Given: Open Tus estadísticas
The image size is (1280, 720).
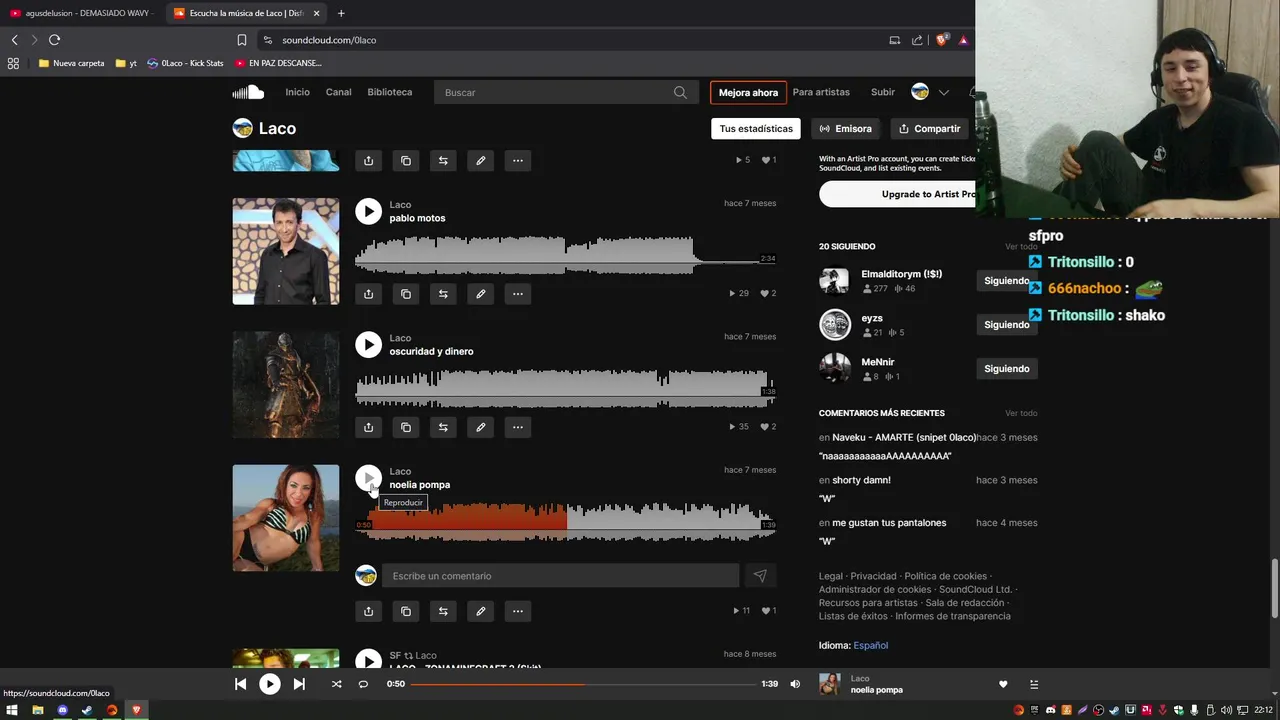Looking at the screenshot, I should pyautogui.click(x=756, y=128).
